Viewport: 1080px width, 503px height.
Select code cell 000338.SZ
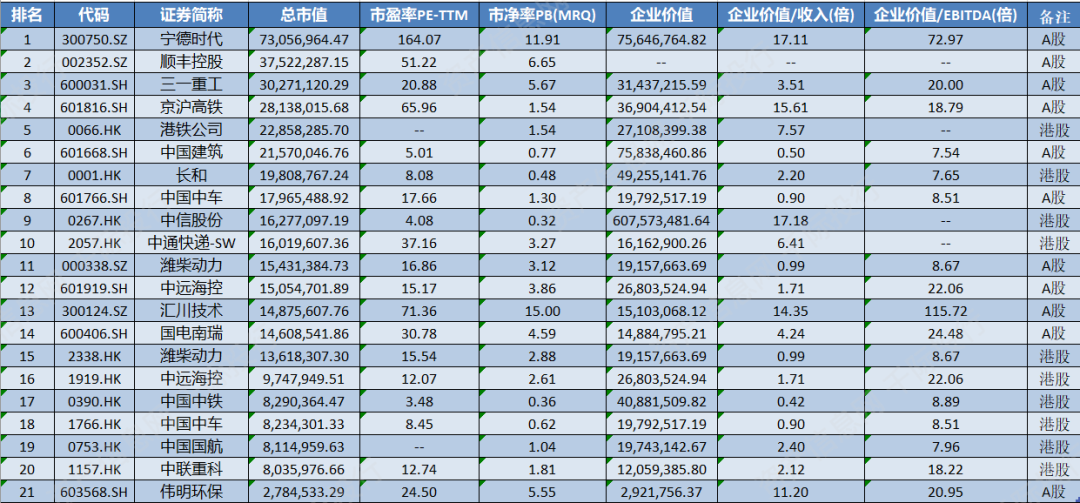[94, 266]
